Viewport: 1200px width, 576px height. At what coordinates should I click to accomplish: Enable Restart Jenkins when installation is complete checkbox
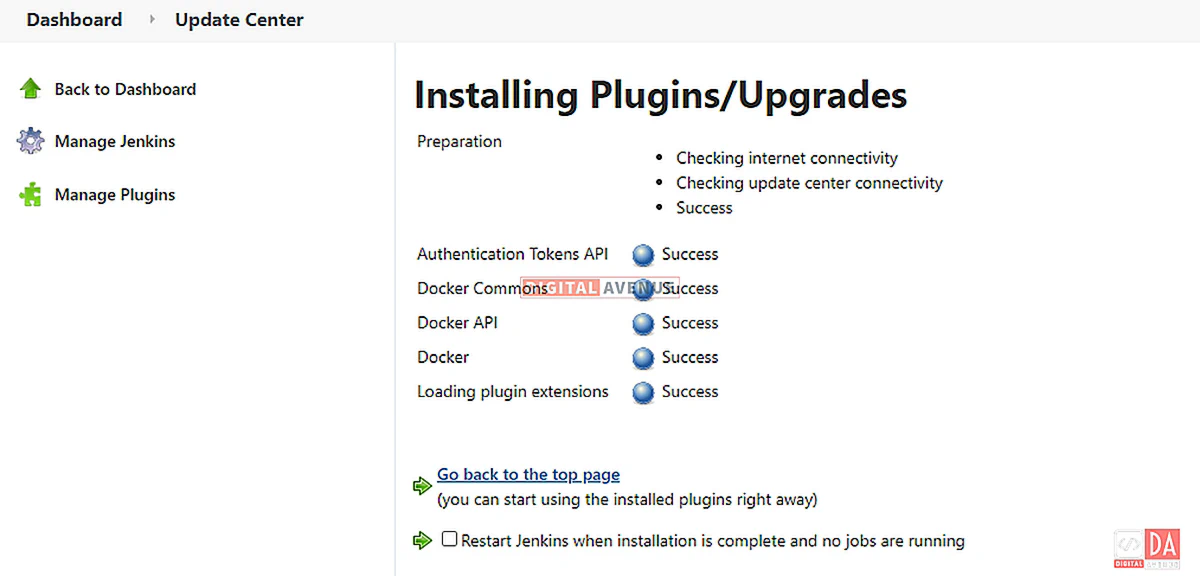[449, 539]
